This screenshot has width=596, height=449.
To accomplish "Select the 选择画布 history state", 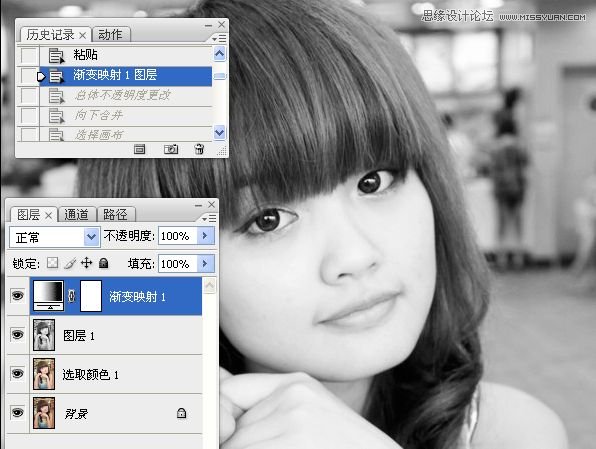I will [x=125, y=135].
